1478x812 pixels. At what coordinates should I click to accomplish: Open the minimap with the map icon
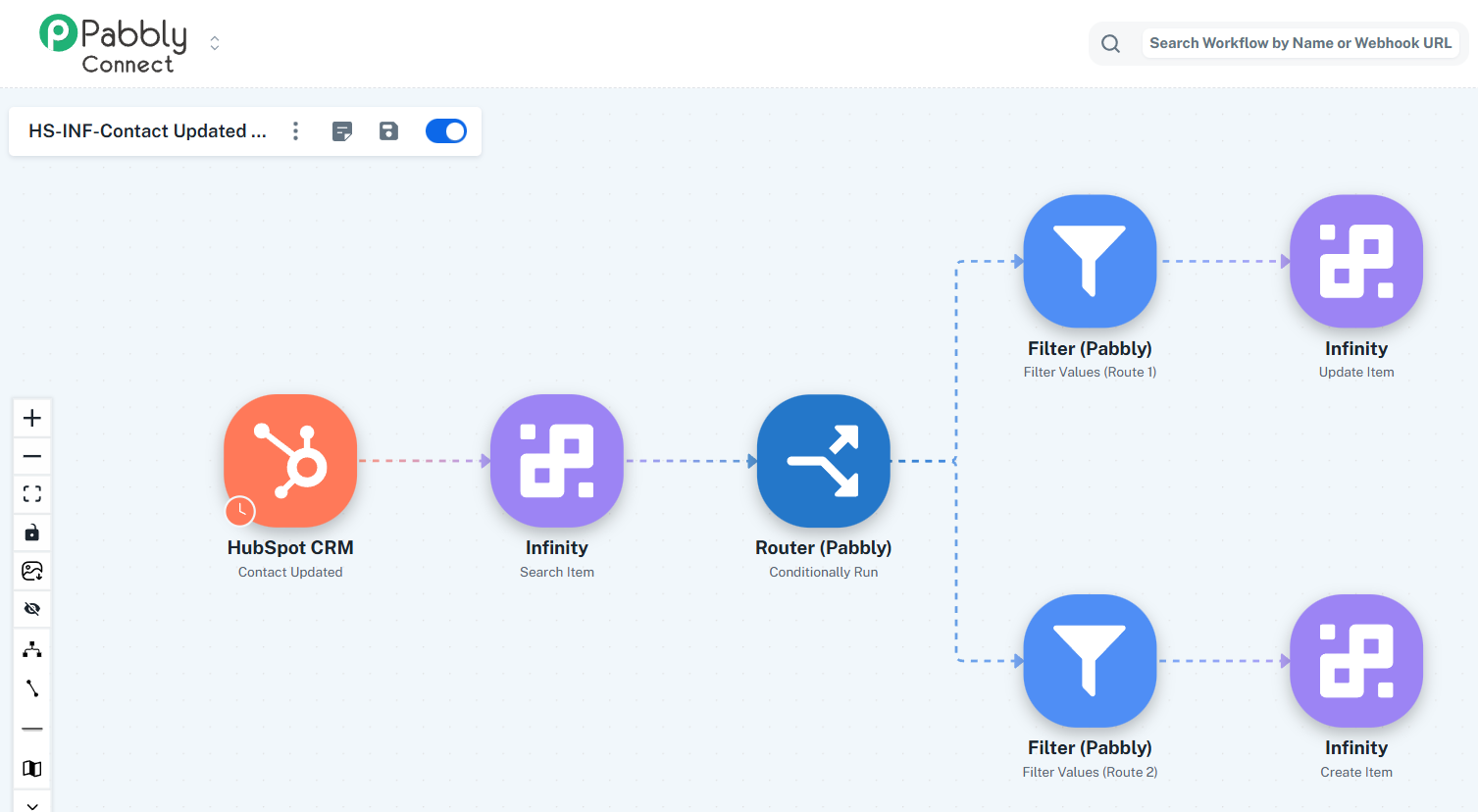[32, 768]
